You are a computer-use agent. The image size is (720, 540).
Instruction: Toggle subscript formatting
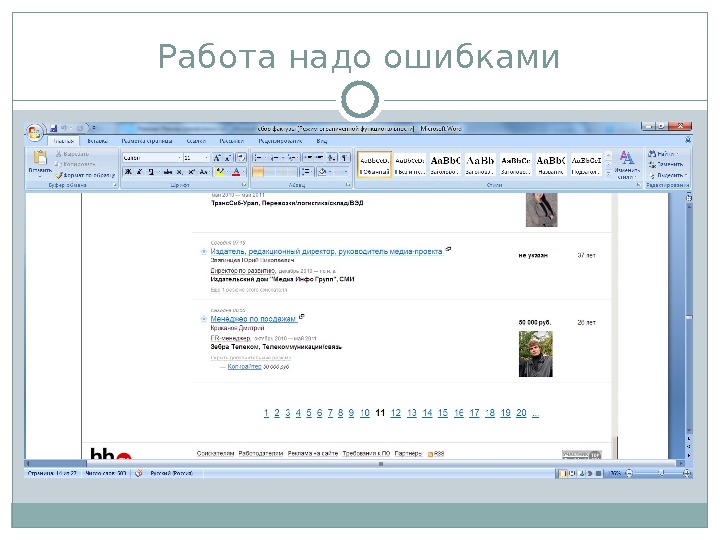(180, 172)
